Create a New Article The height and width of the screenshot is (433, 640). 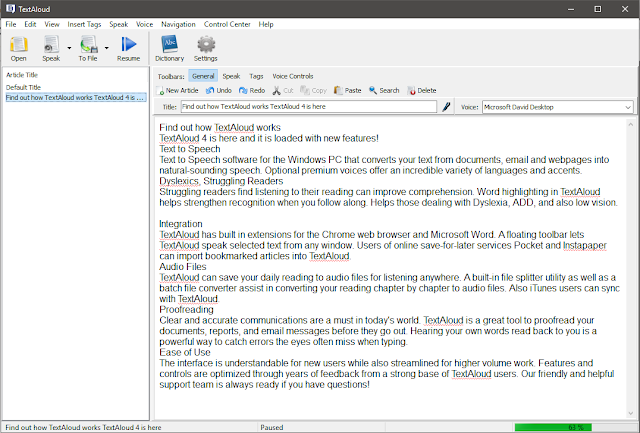(178, 90)
